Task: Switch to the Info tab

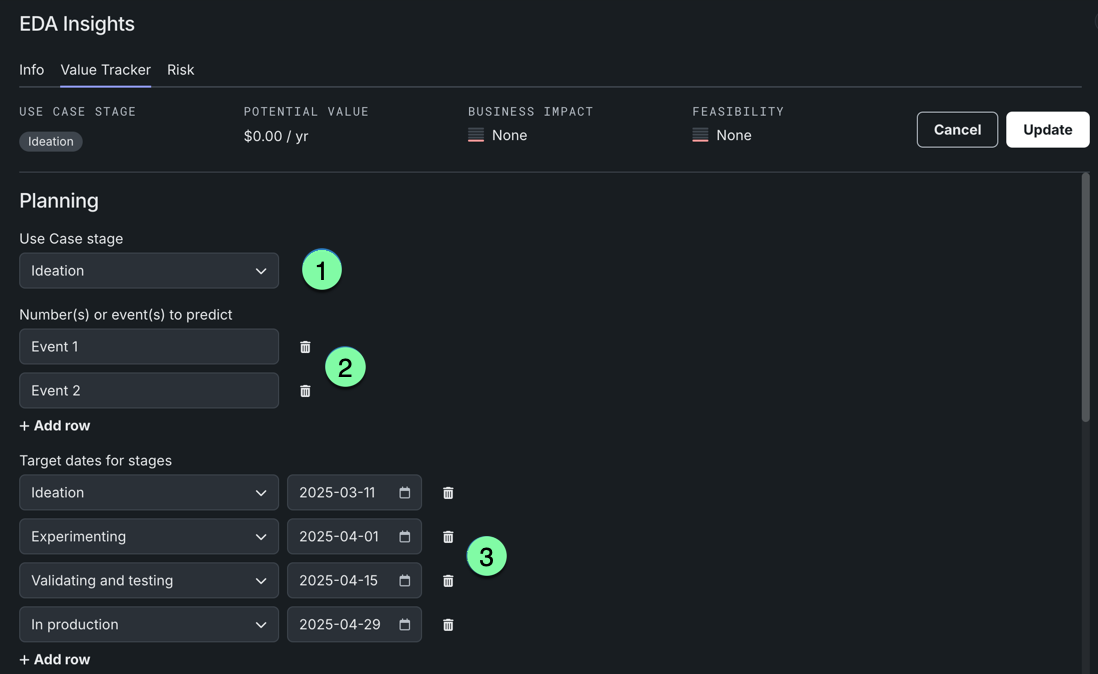Action: (32, 70)
